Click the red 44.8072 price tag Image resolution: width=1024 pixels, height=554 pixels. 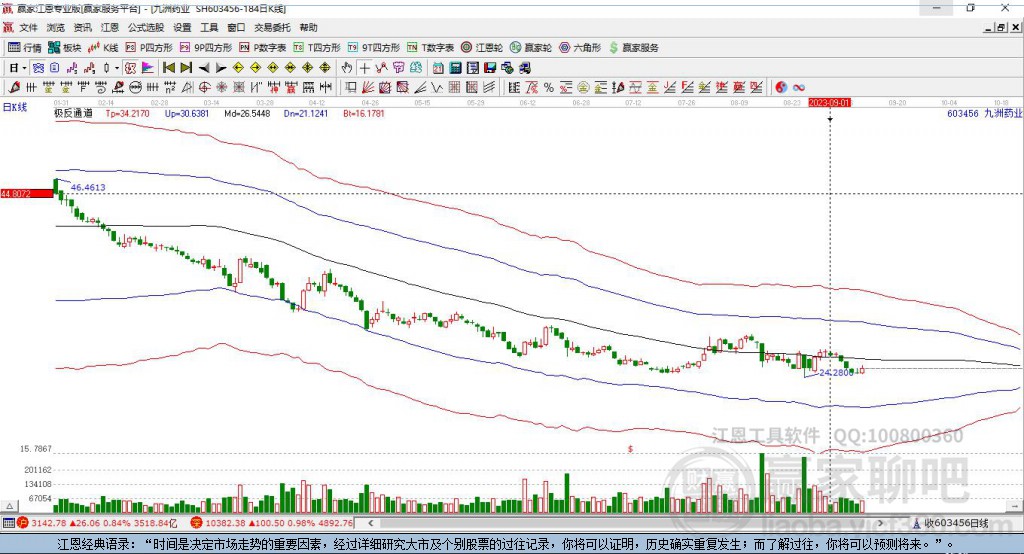(x=27, y=193)
